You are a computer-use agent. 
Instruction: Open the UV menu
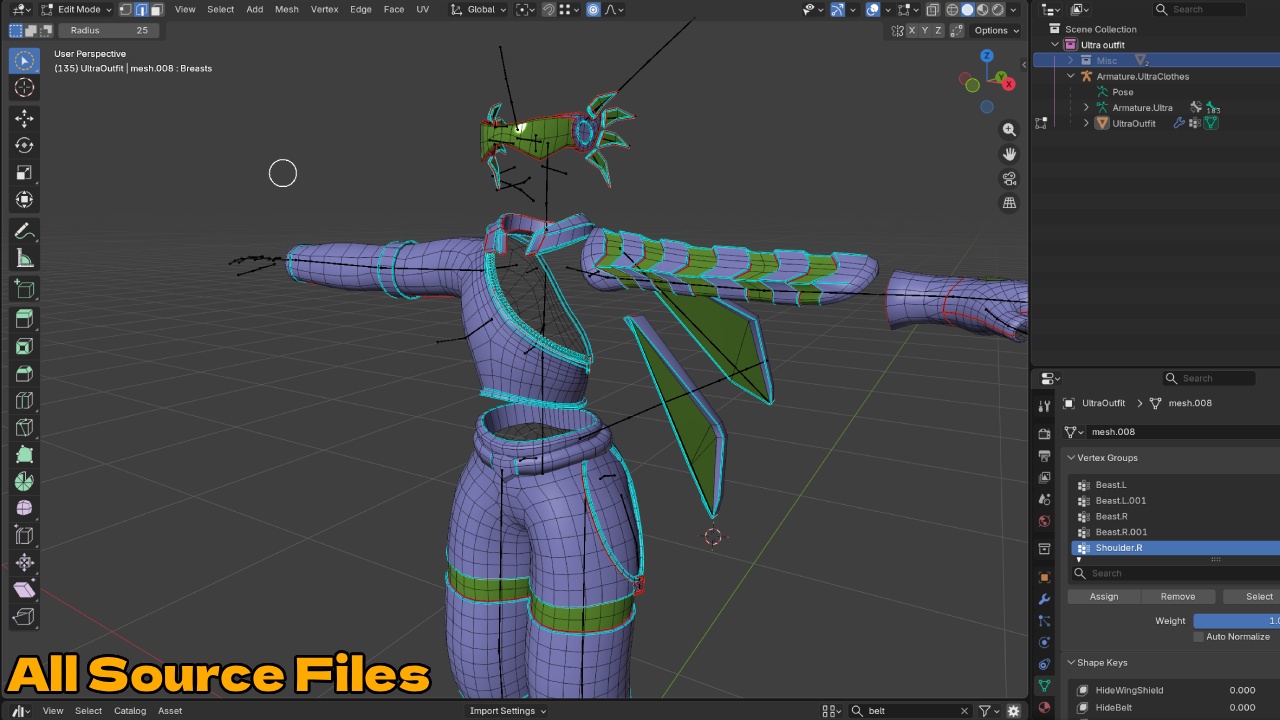click(x=422, y=9)
